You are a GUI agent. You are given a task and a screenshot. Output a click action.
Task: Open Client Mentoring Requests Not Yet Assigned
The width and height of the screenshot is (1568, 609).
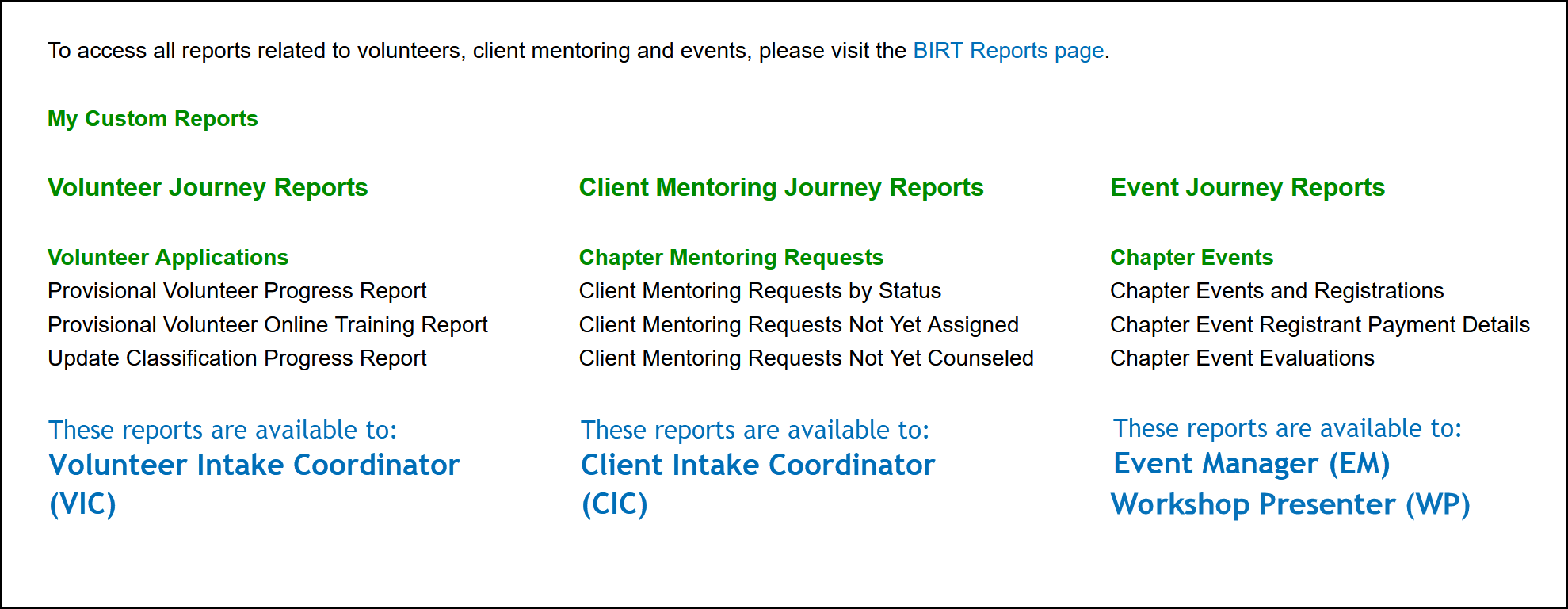(x=798, y=325)
